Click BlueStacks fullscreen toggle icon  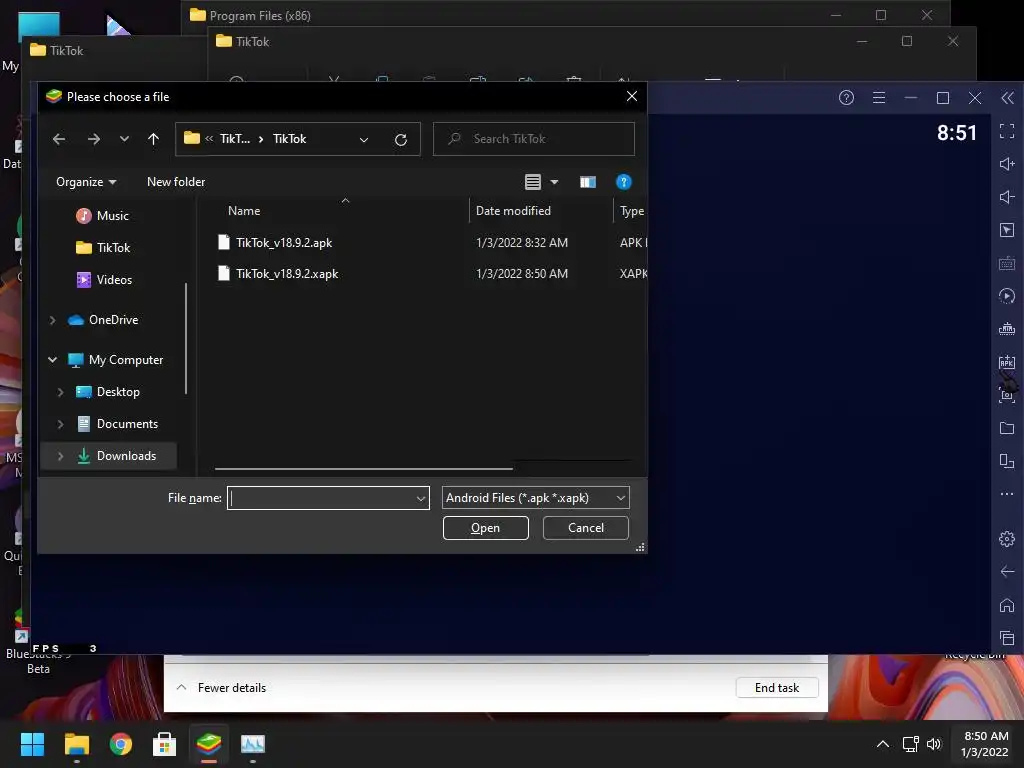[x=1006, y=131]
